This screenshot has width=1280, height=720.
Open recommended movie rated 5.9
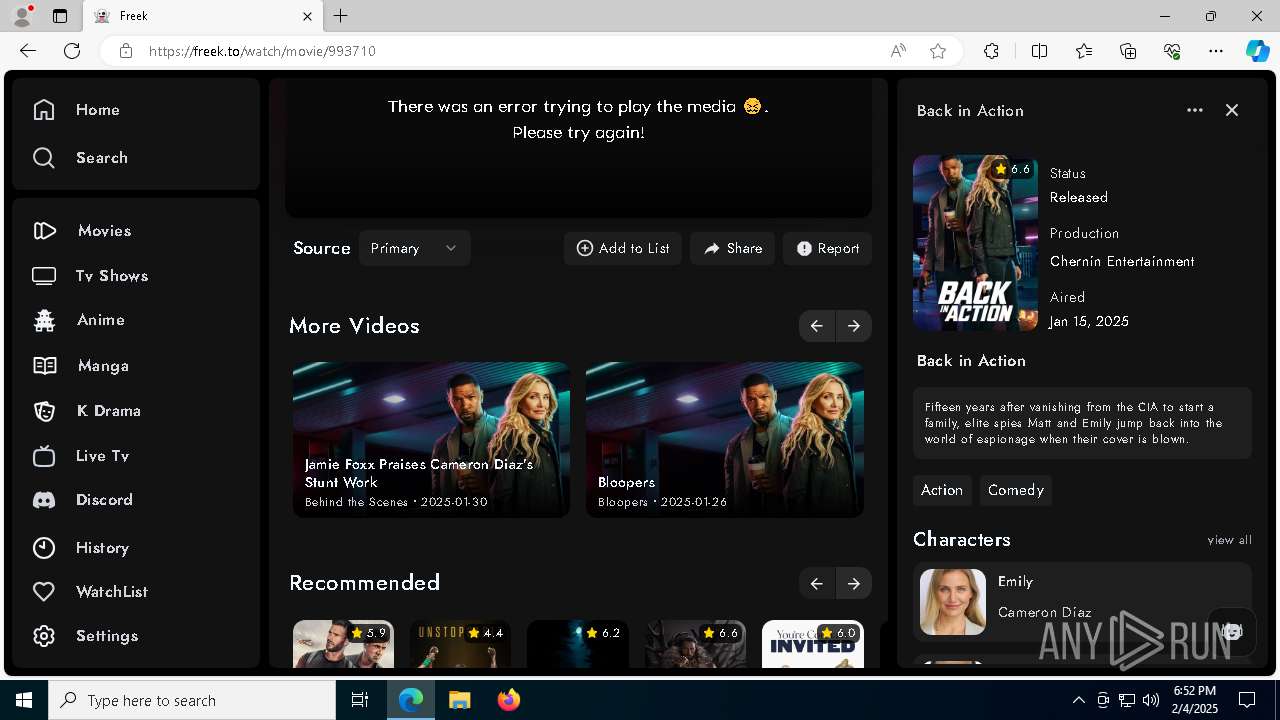coord(343,644)
